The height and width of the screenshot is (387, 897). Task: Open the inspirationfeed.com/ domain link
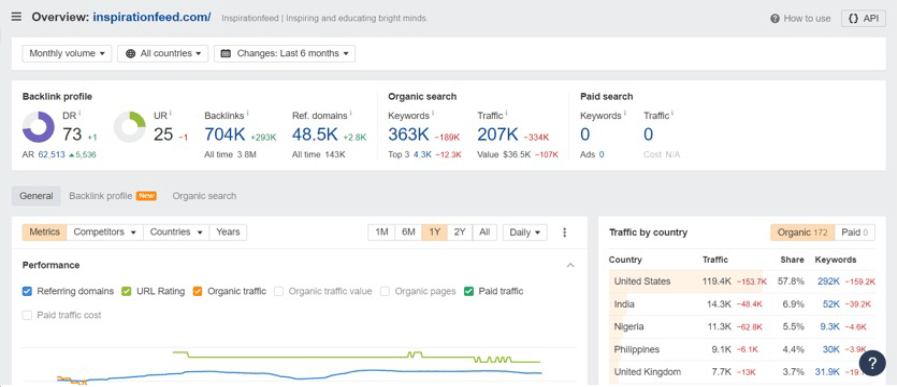click(x=152, y=17)
